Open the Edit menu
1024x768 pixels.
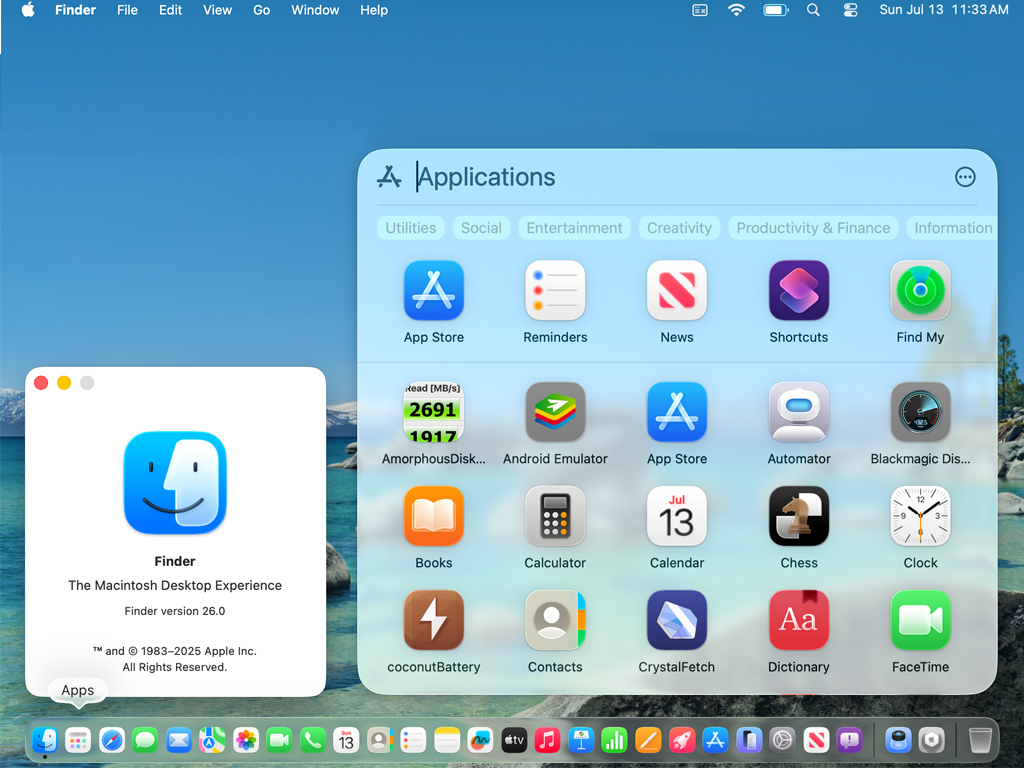[170, 10]
